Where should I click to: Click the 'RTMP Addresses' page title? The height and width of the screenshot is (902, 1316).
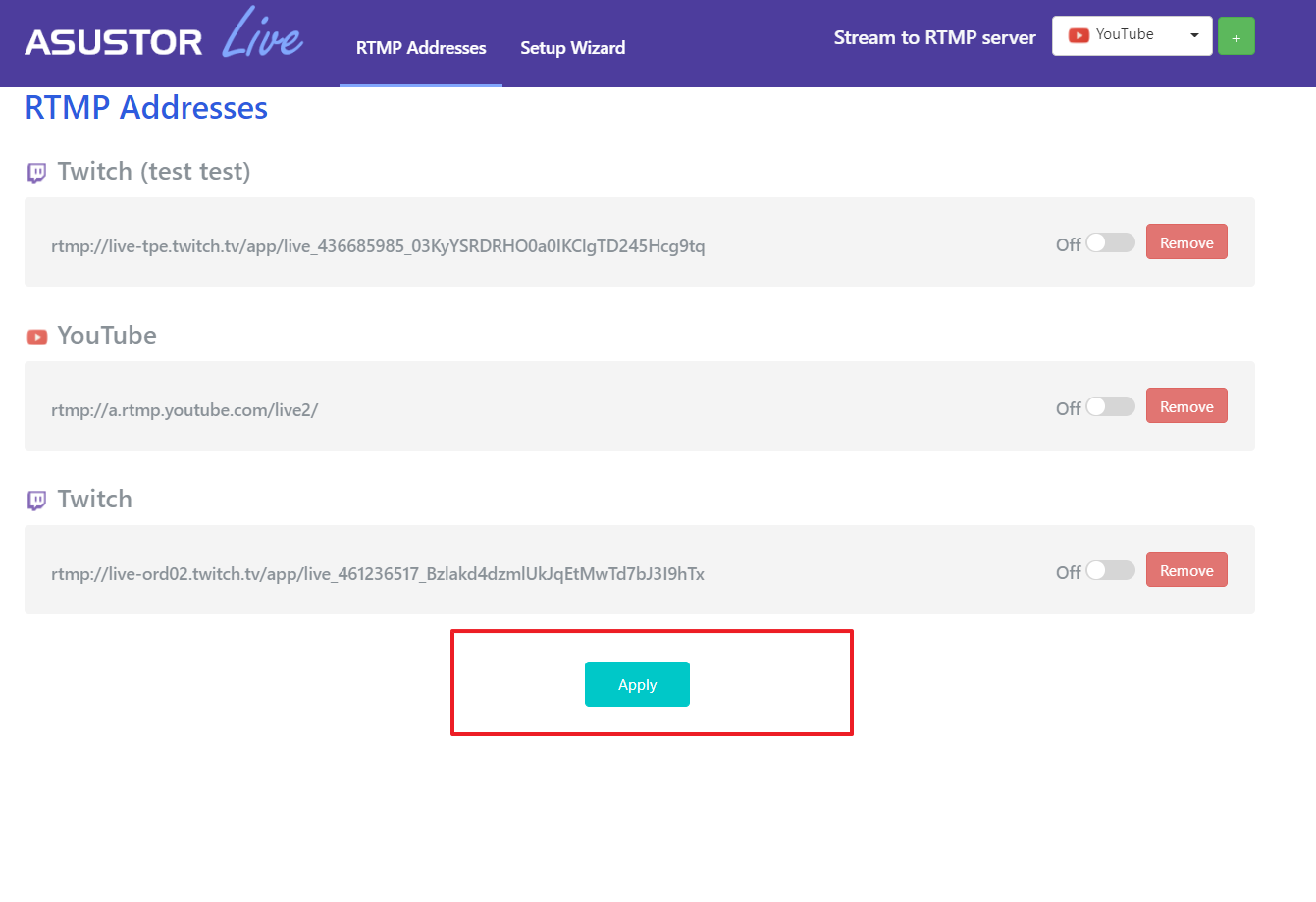146,108
